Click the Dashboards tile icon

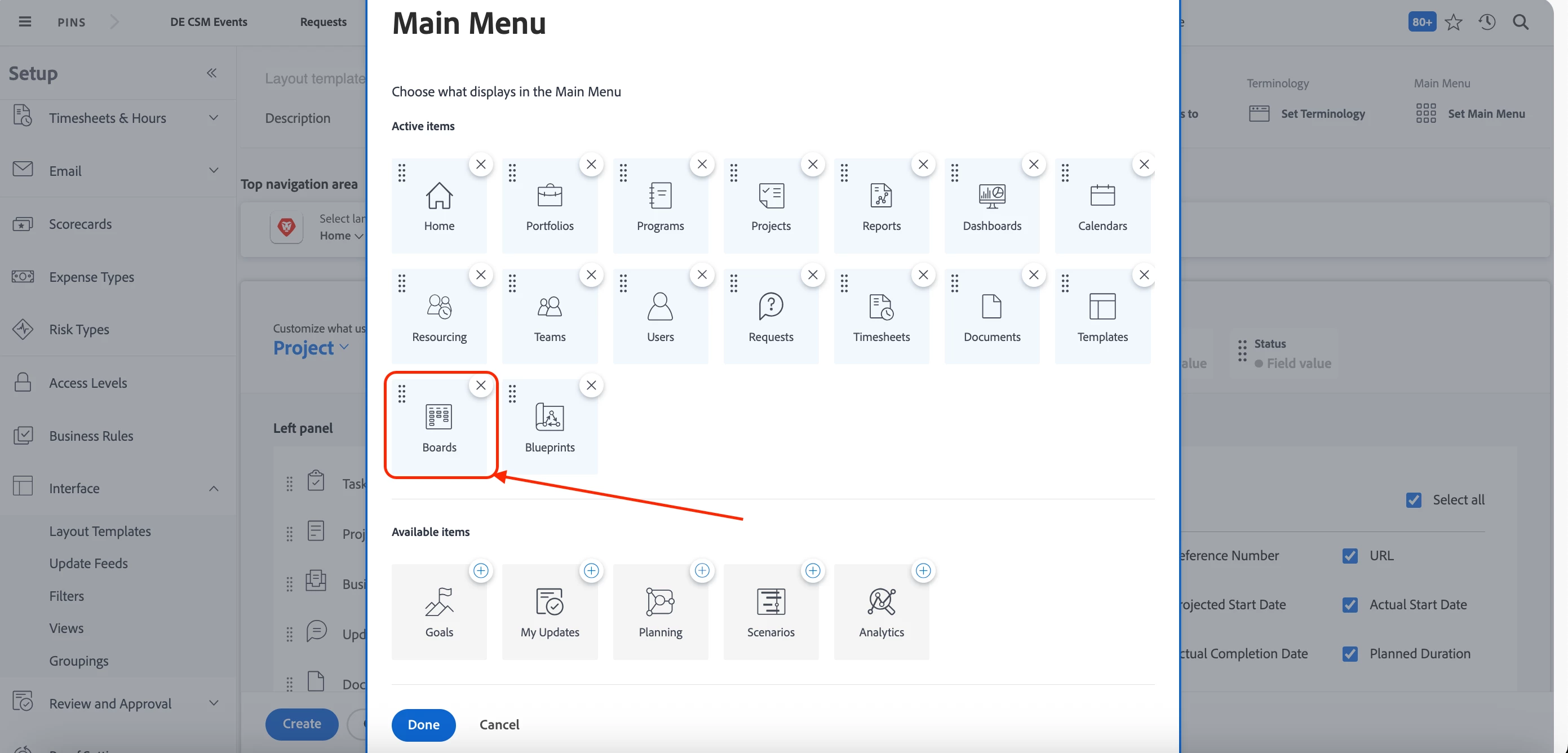[991, 196]
